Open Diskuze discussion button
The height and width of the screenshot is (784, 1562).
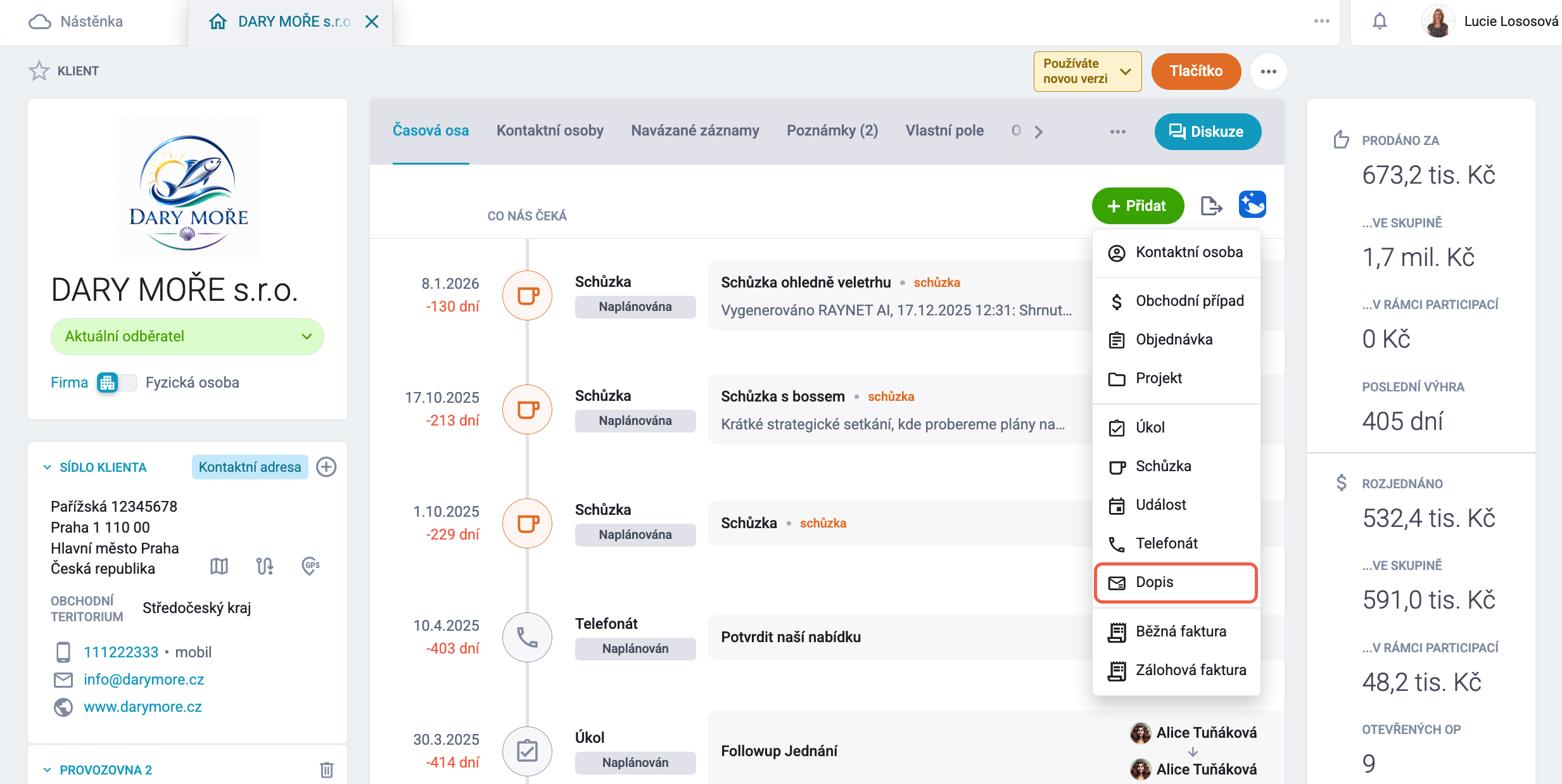coord(1207,132)
